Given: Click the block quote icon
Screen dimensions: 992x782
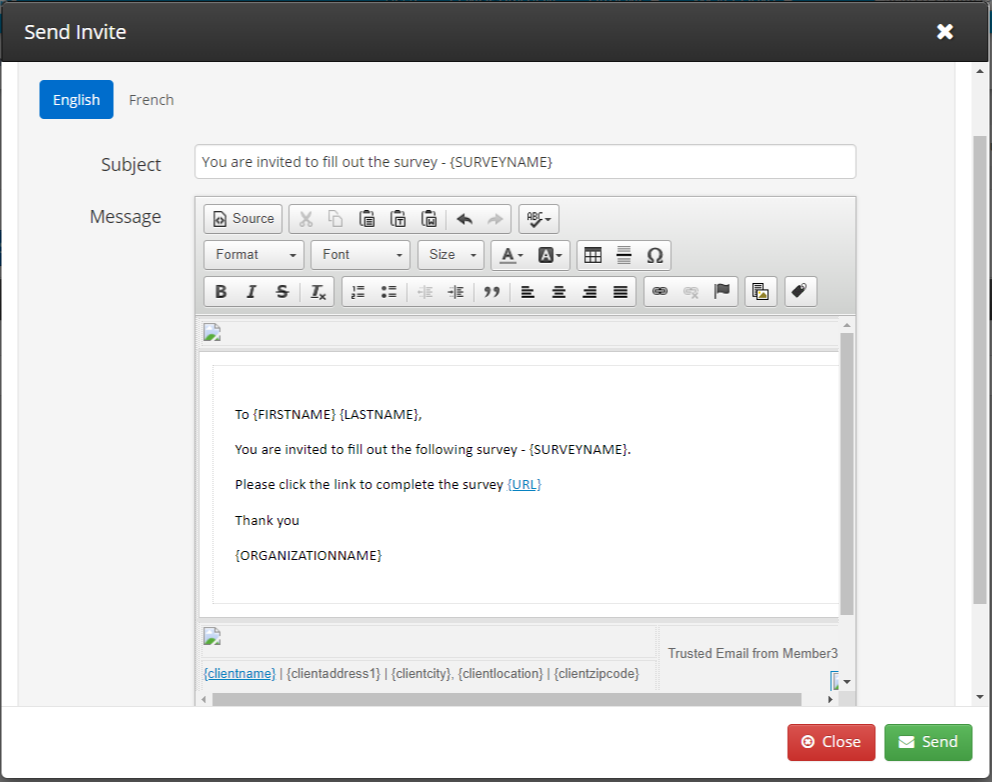Looking at the screenshot, I should pos(492,292).
